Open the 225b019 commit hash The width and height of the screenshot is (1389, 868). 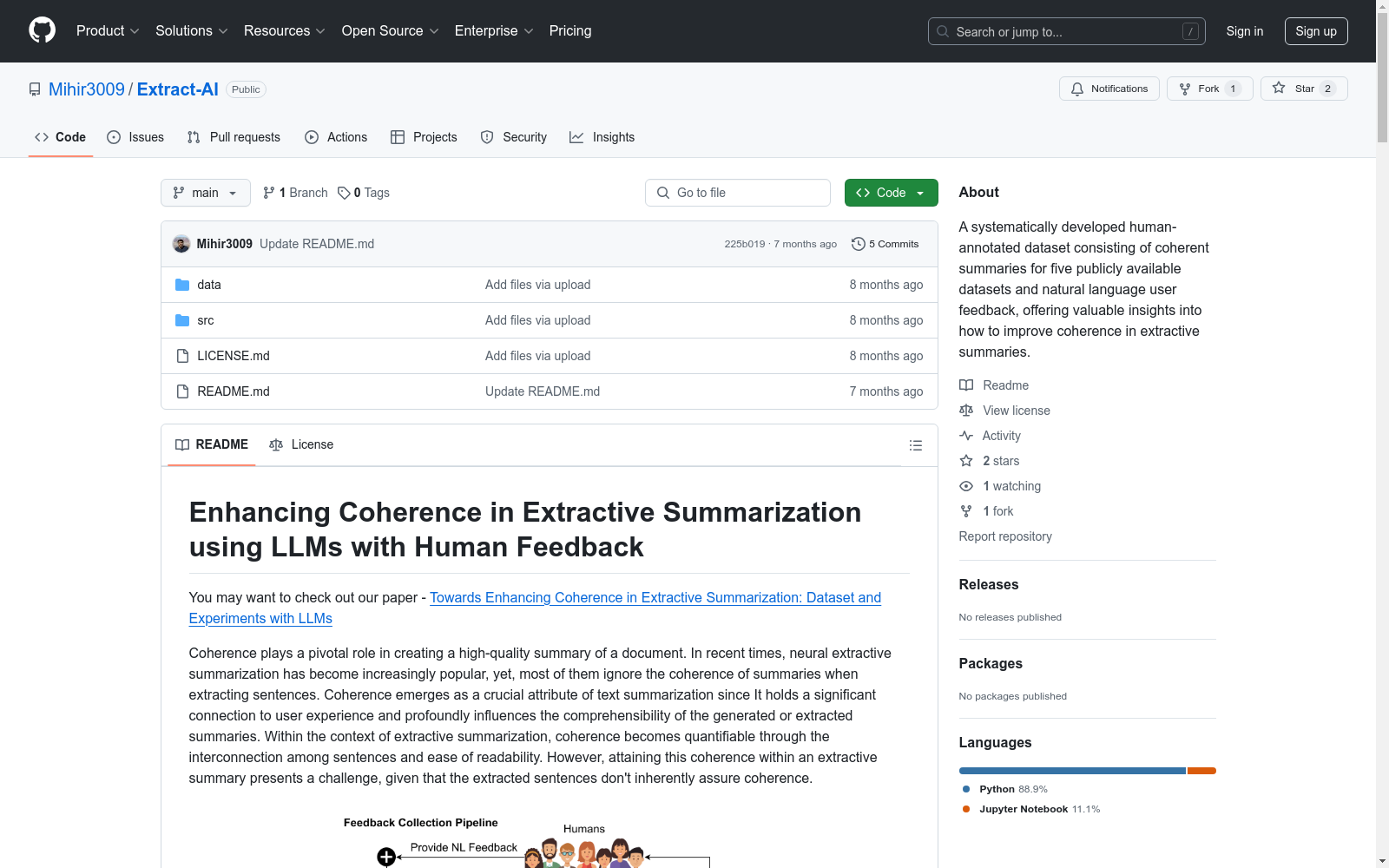coord(745,244)
